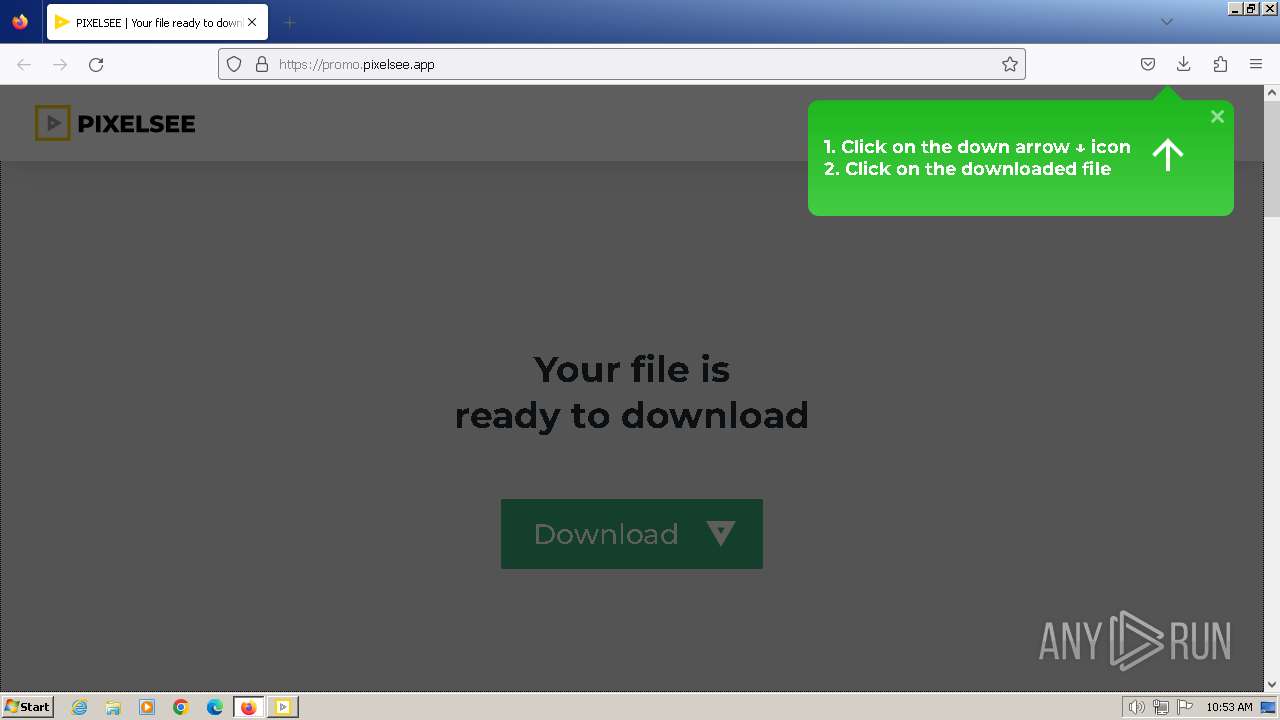Click the page scrollbar down arrow
The image size is (1280, 720).
click(x=1272, y=684)
